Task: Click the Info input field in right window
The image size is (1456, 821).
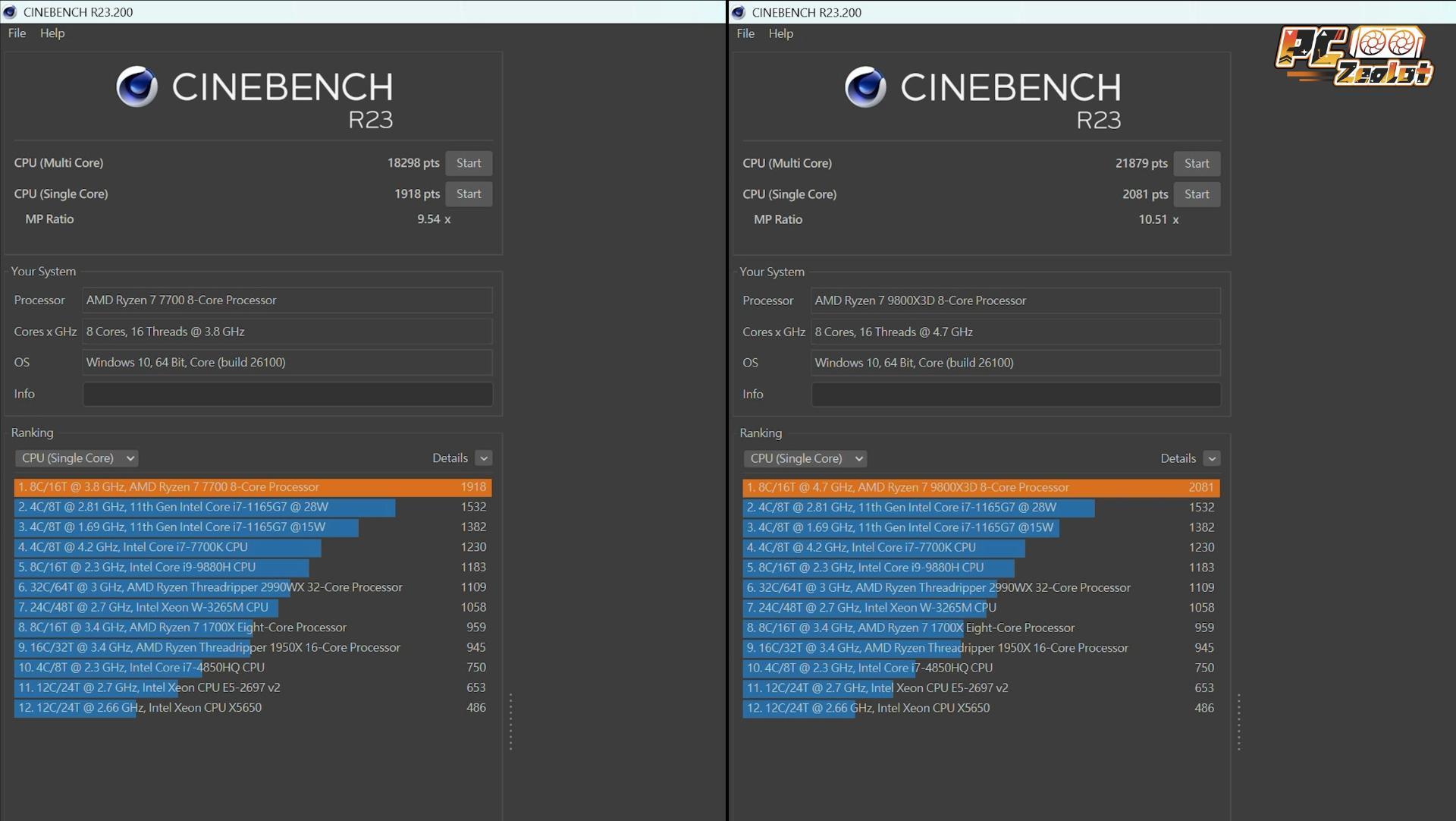Action: click(x=1016, y=395)
